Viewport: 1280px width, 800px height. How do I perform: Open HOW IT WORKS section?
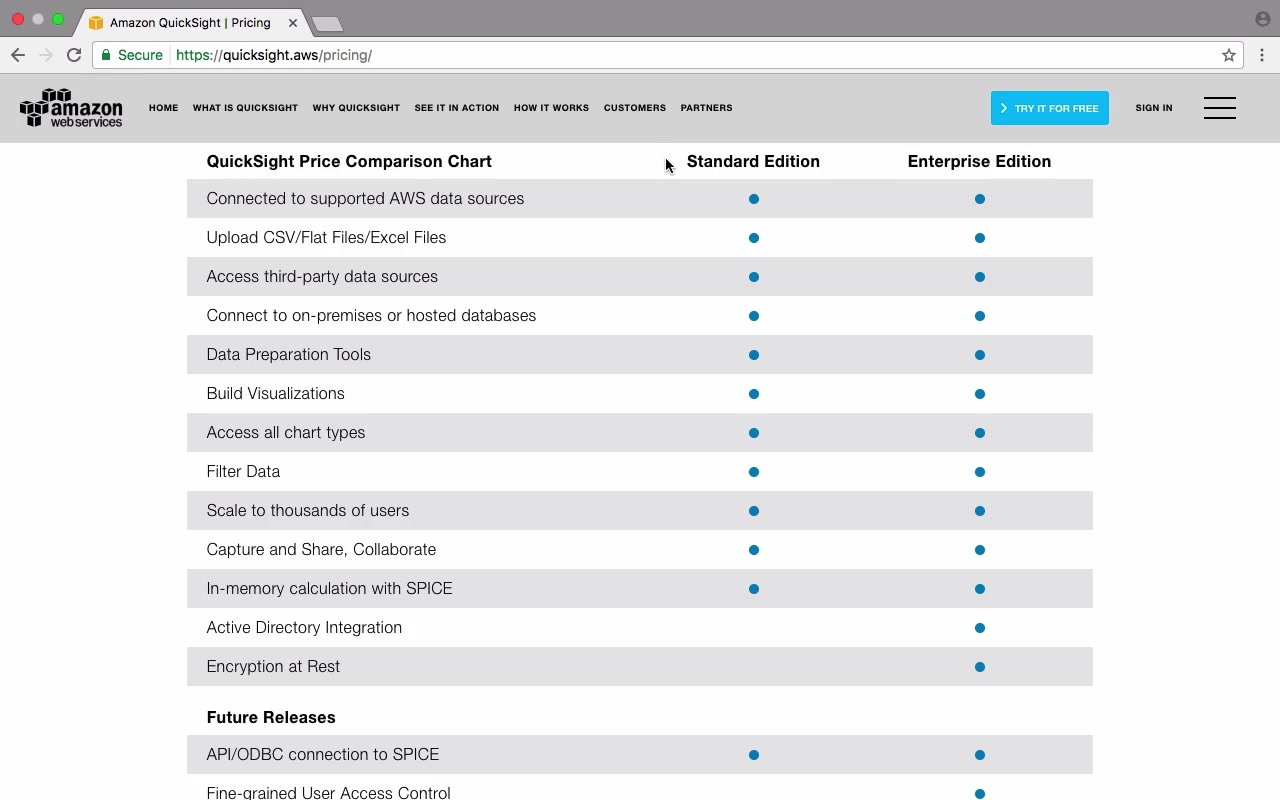(x=551, y=108)
